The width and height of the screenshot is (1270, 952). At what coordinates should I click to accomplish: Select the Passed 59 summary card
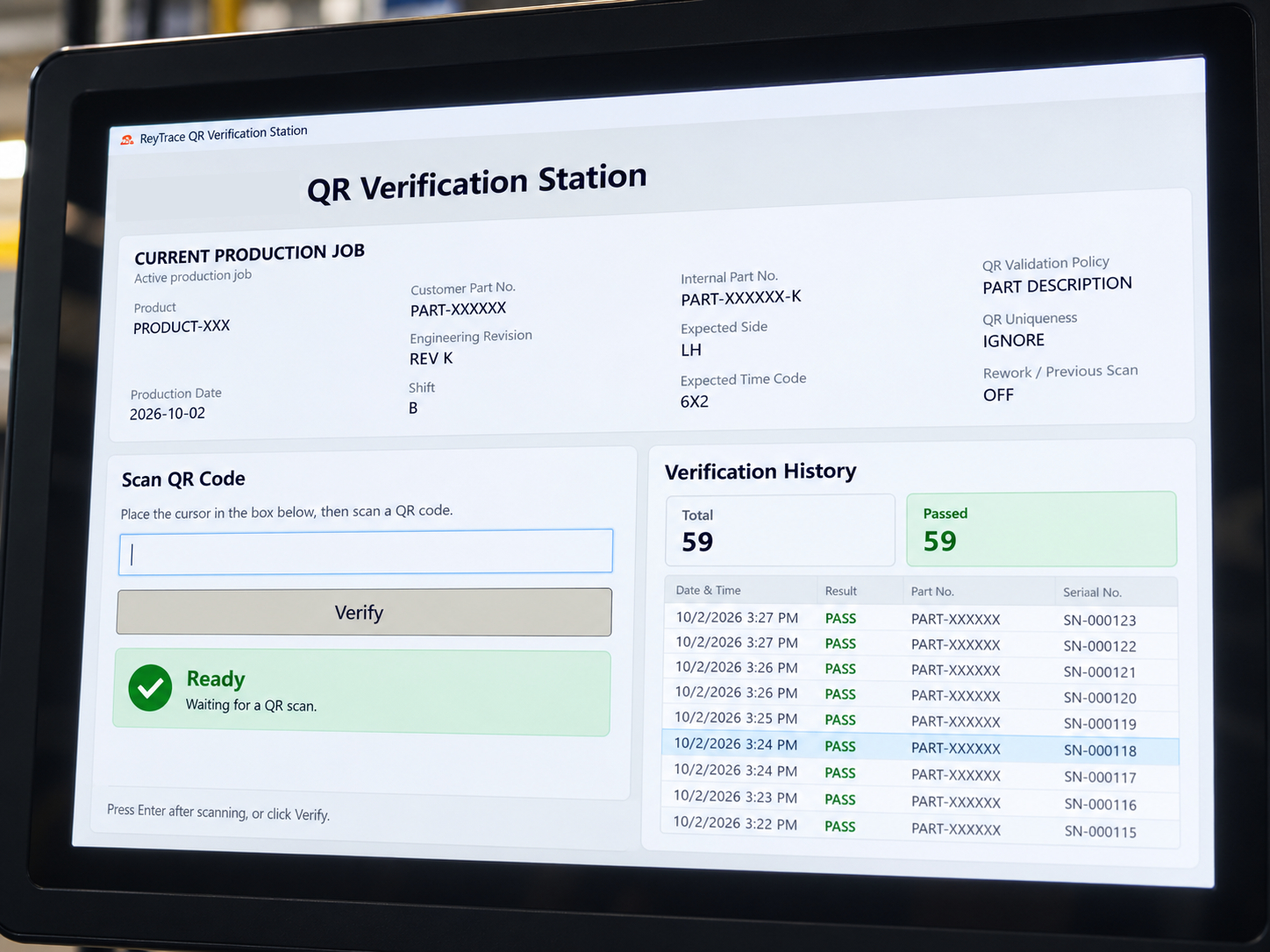(1041, 529)
